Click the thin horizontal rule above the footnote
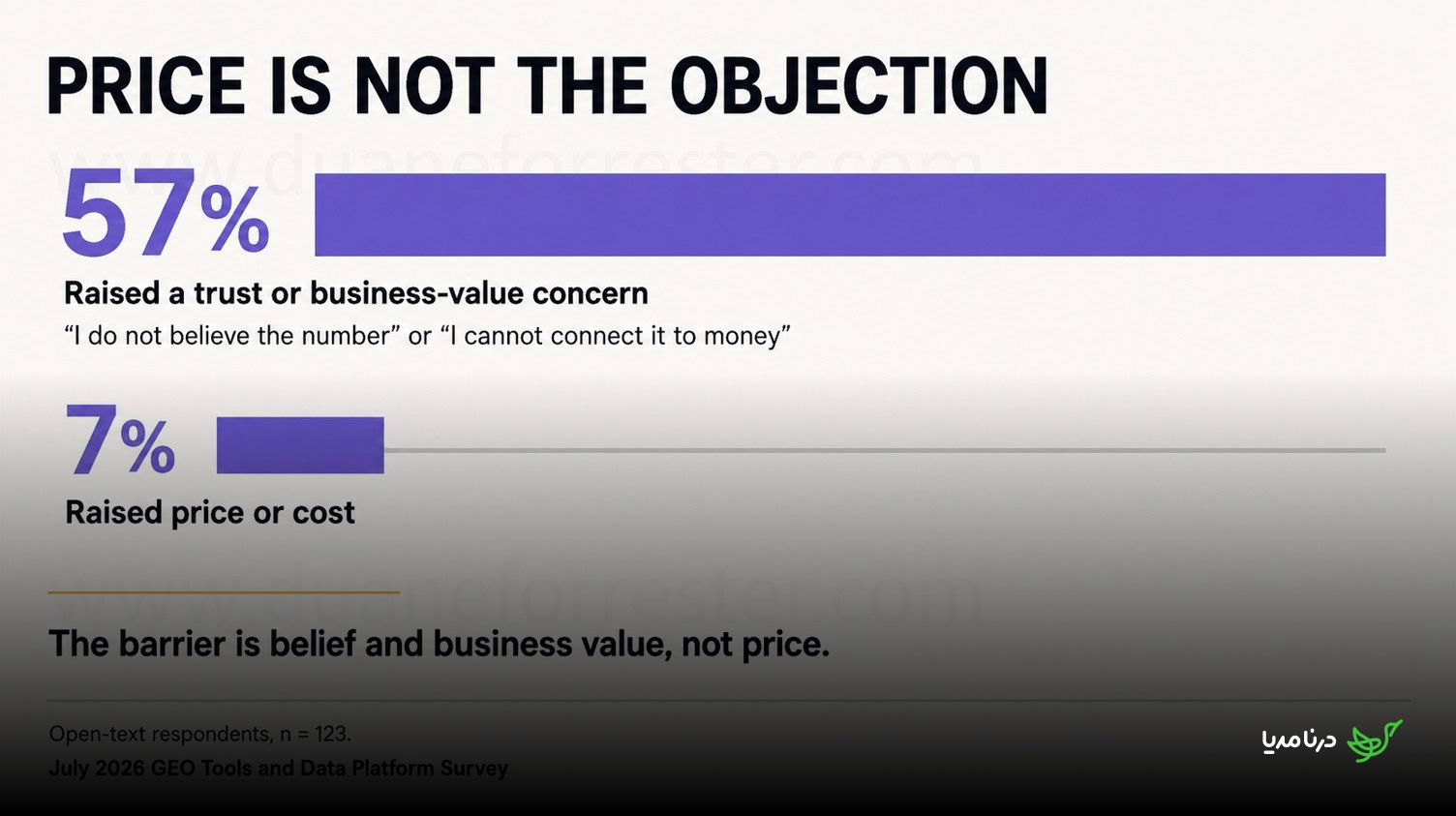The width and height of the screenshot is (1456, 816). pos(728,700)
